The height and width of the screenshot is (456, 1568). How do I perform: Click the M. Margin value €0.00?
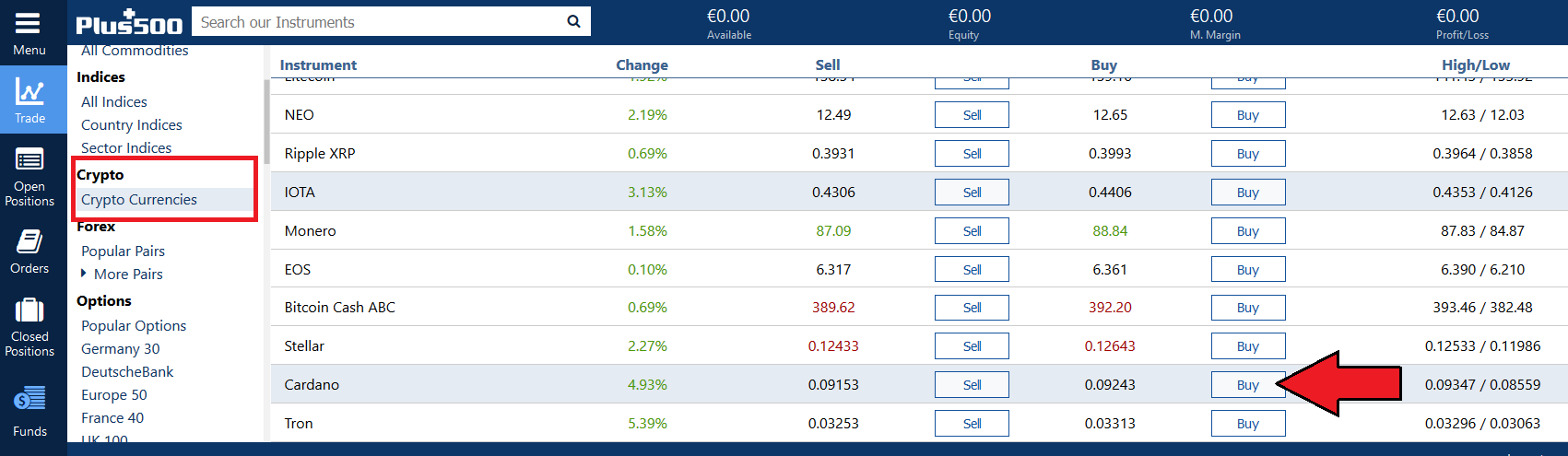point(1211,16)
